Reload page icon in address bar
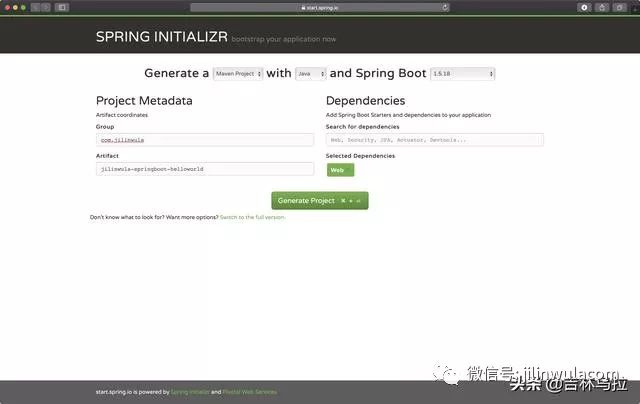Viewport: 640px width, 404px height. (x=445, y=7)
